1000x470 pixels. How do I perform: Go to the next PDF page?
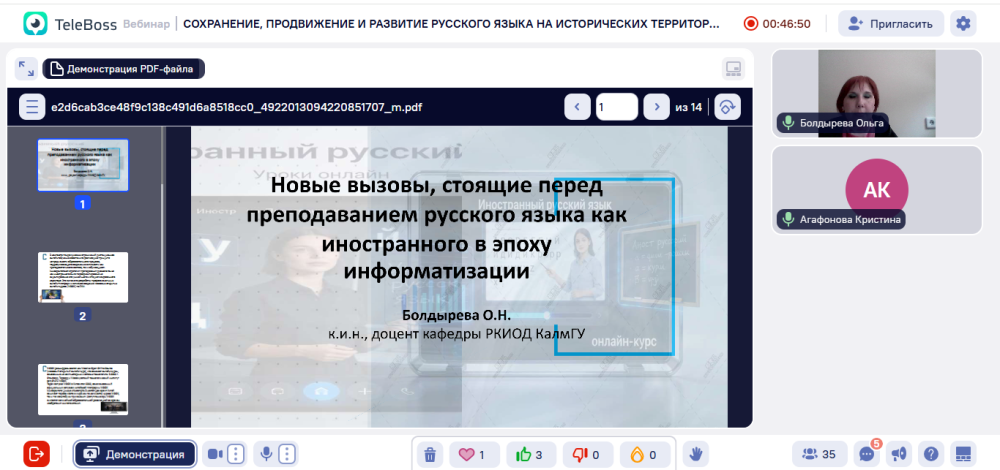pyautogui.click(x=656, y=106)
